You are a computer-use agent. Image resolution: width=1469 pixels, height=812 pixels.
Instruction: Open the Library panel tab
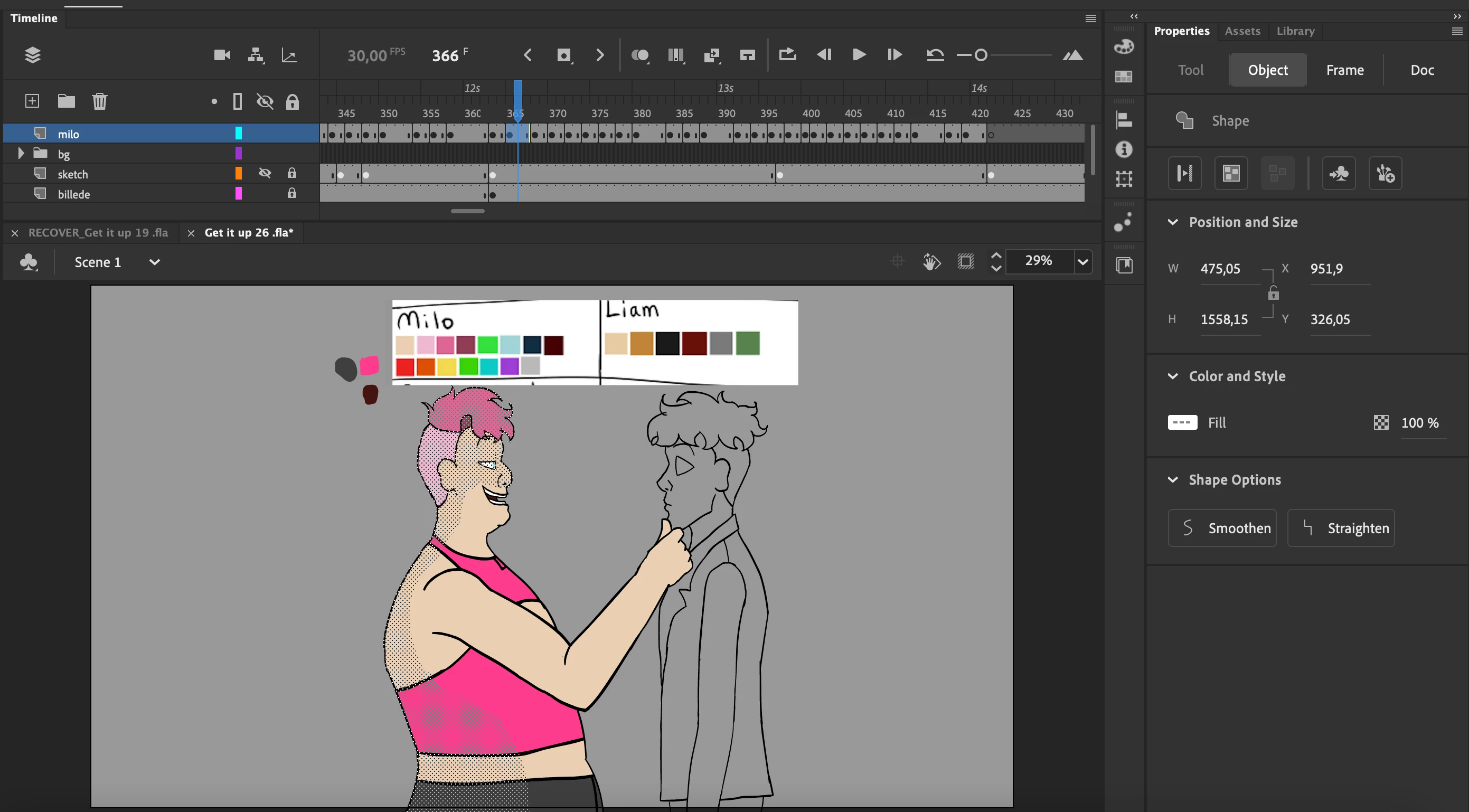pos(1295,31)
